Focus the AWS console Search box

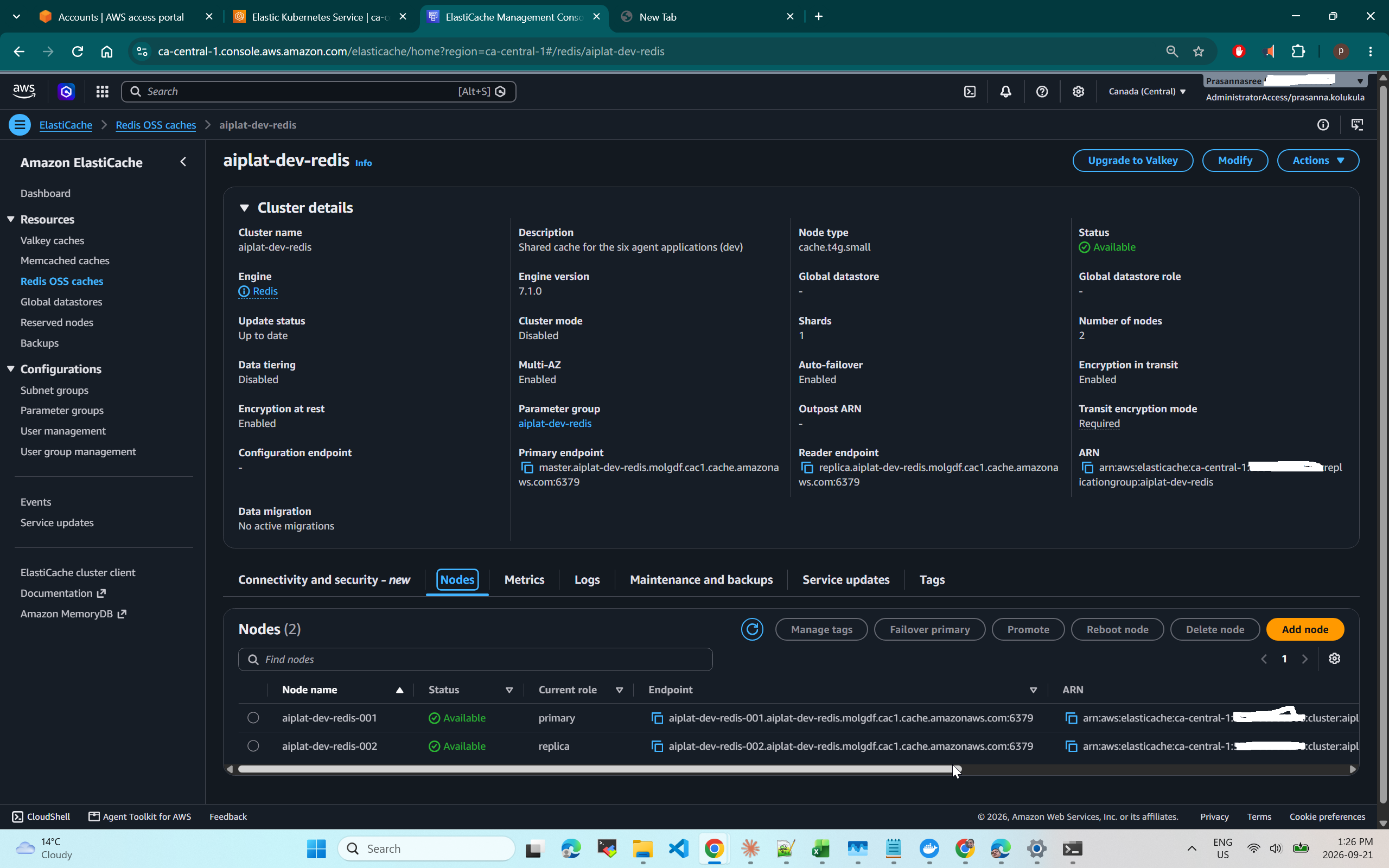(318, 91)
